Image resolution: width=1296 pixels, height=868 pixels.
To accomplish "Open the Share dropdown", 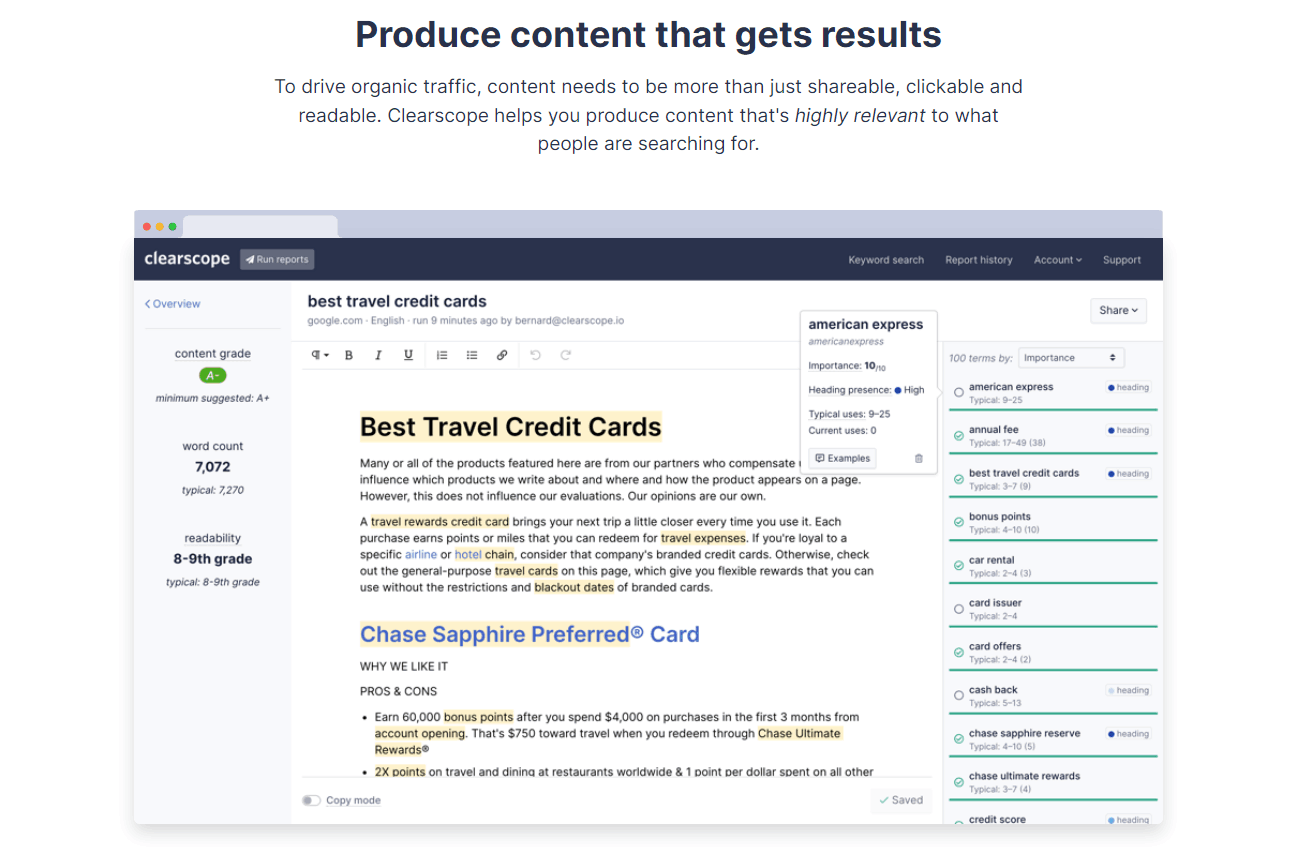I will (x=1118, y=310).
